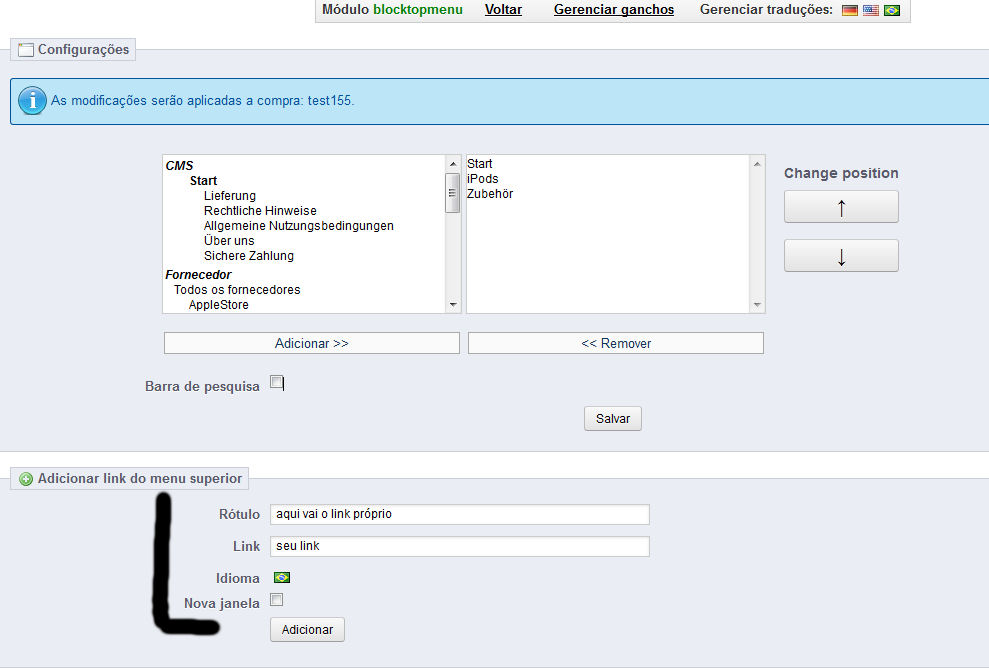Toggle the Barra de pesquisa checkbox
This screenshot has width=989, height=668.
276,382
